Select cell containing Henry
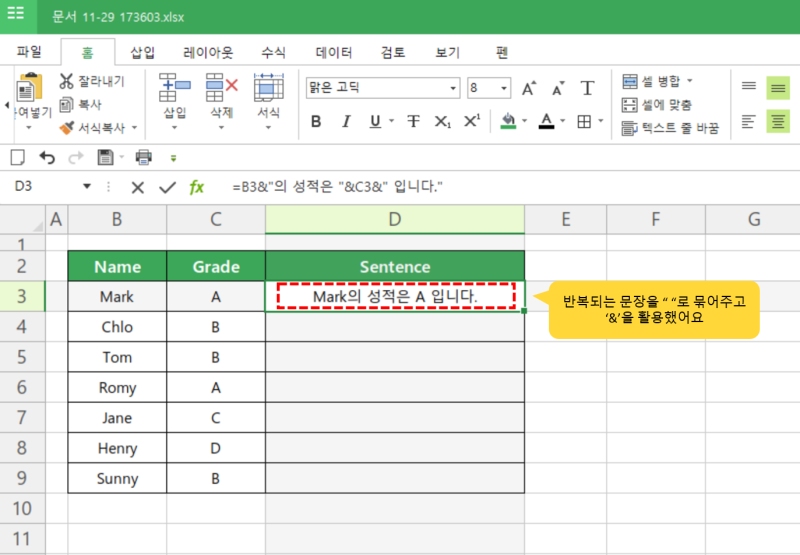 [117, 448]
